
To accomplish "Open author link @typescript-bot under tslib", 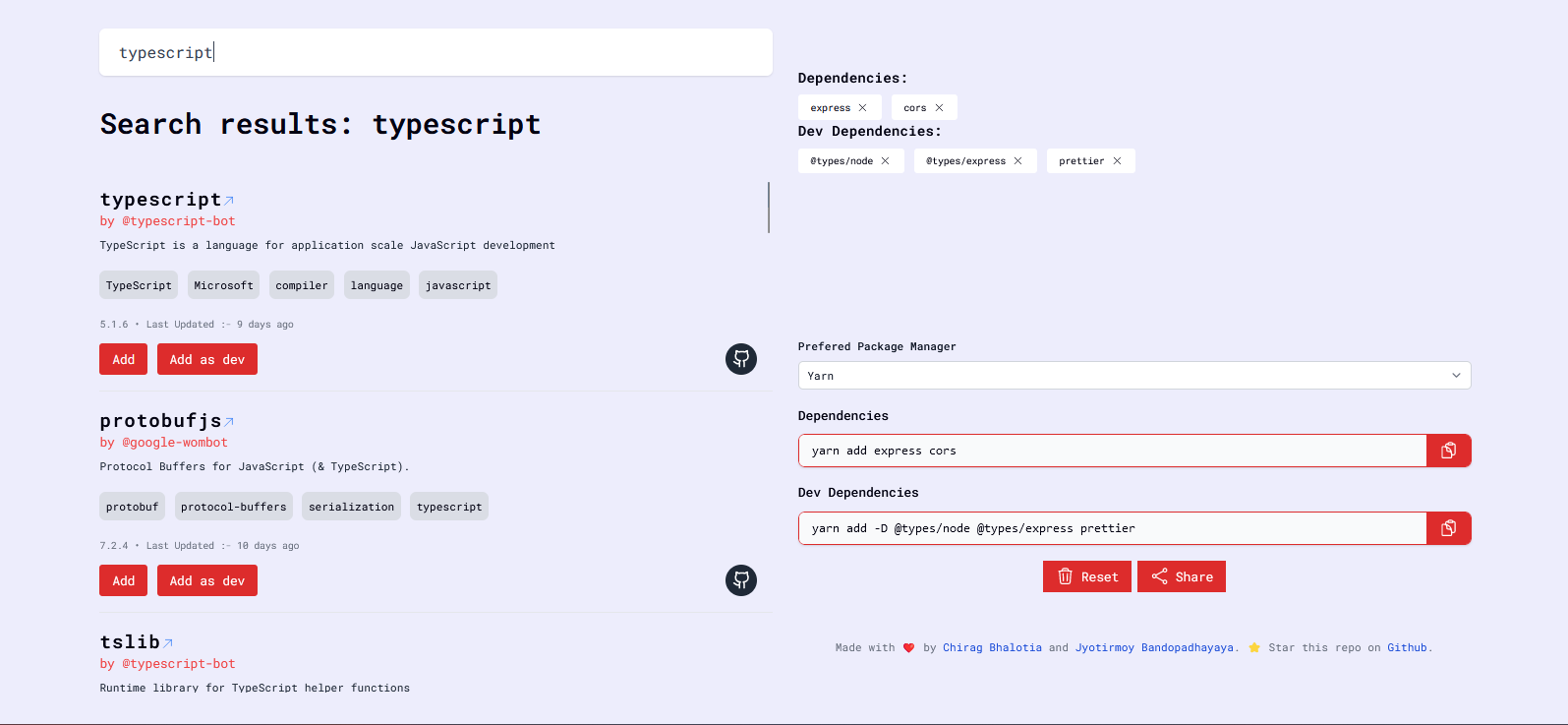I will coord(179,664).
